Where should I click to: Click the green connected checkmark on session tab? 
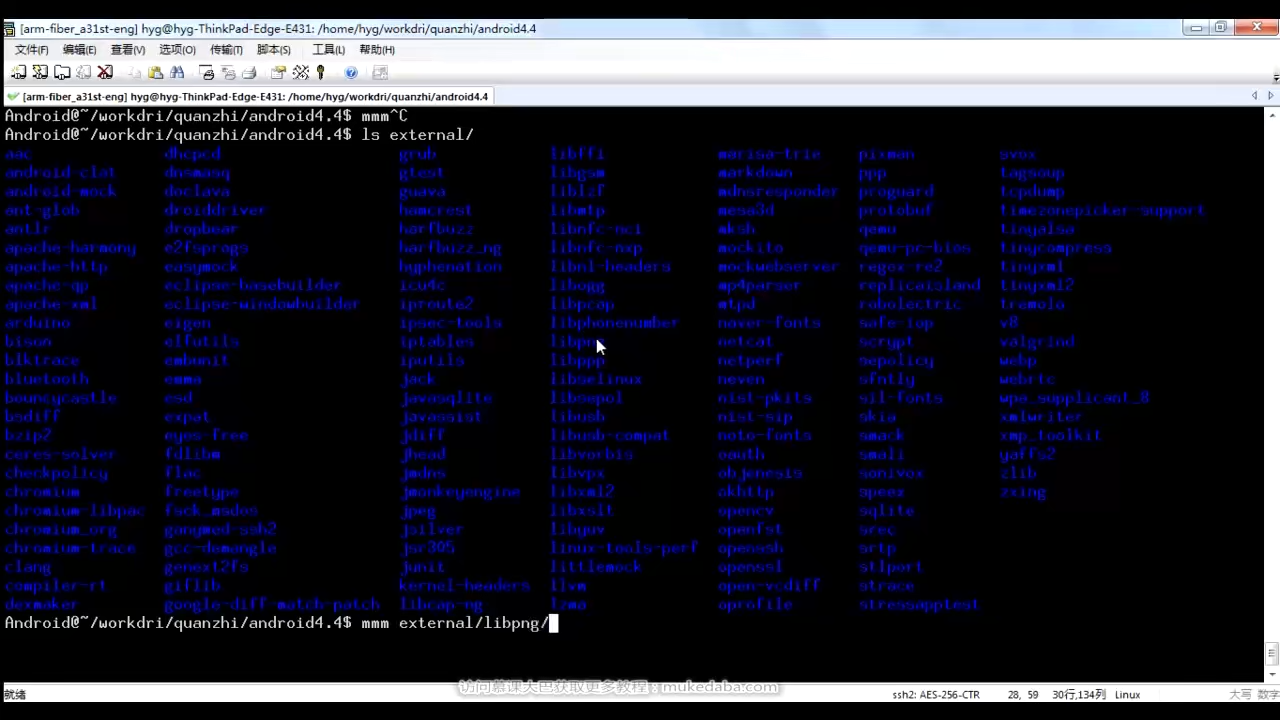[x=12, y=97]
